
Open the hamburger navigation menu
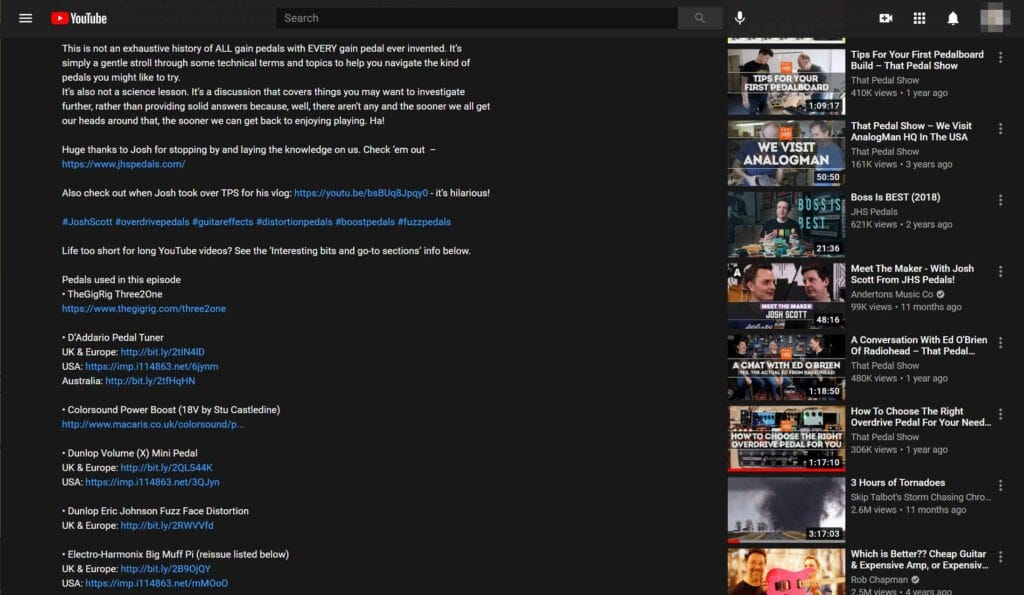25,17
